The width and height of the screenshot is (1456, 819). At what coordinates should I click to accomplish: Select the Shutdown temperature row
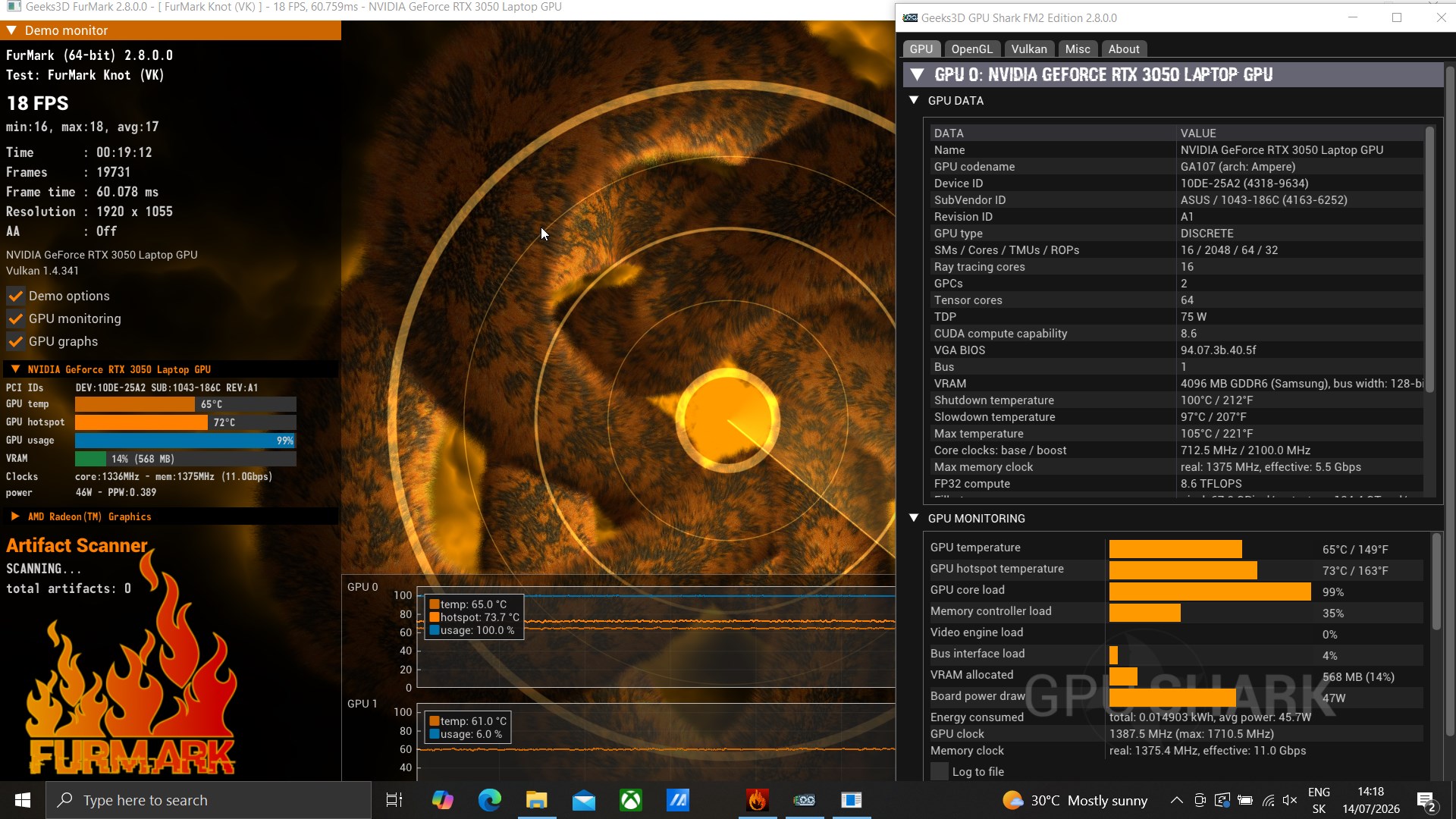pos(1178,400)
